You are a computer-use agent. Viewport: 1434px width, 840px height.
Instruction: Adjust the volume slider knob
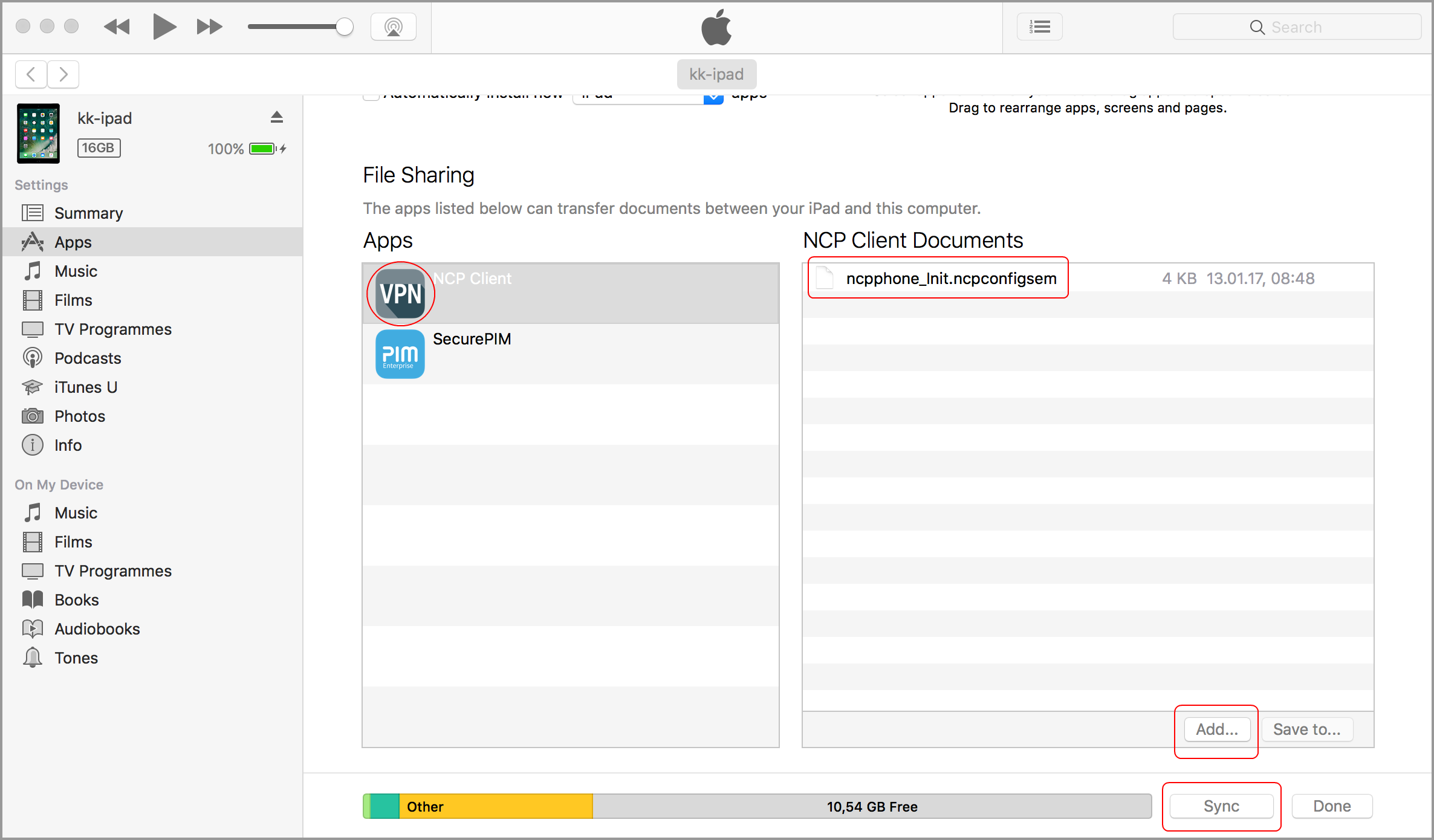tap(344, 27)
